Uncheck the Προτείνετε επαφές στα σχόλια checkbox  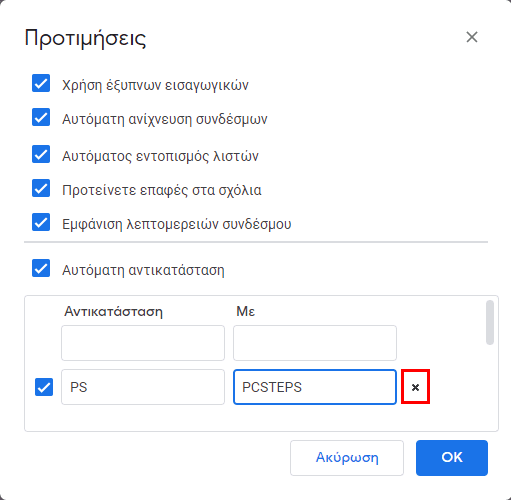point(41,188)
